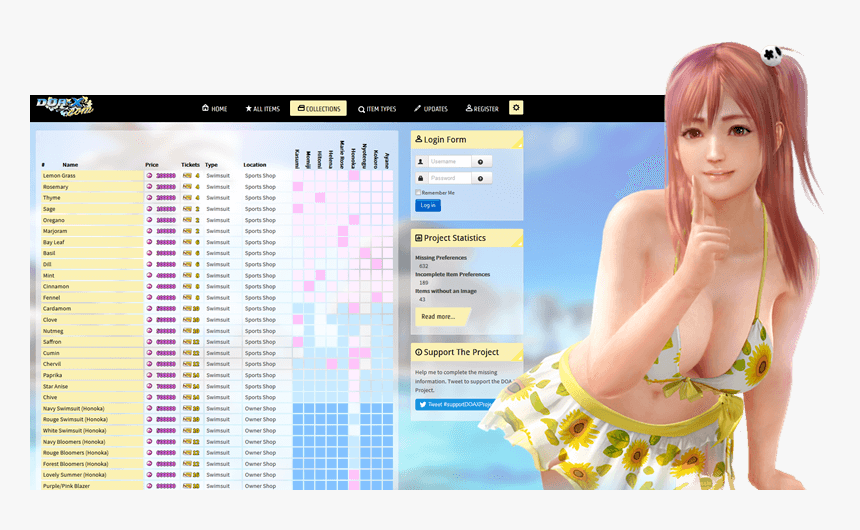Click the Tickets column header
Image resolution: width=860 pixels, height=530 pixels.
click(x=190, y=165)
